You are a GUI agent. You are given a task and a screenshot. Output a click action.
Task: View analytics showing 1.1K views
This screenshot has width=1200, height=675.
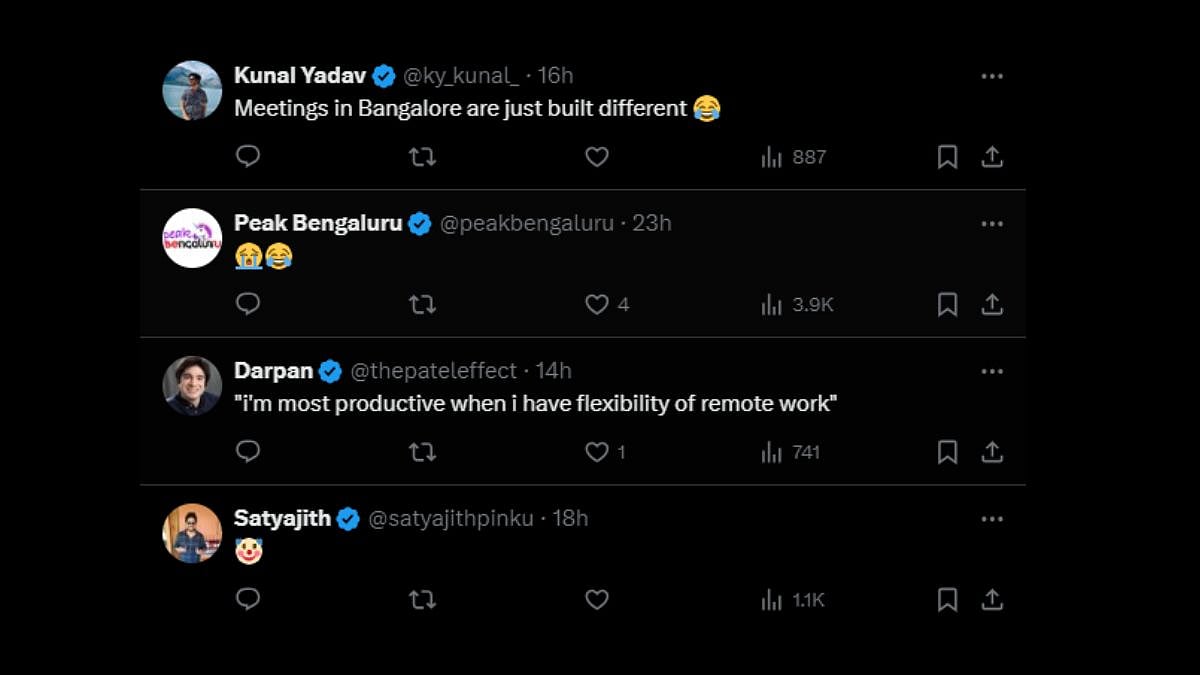click(794, 600)
